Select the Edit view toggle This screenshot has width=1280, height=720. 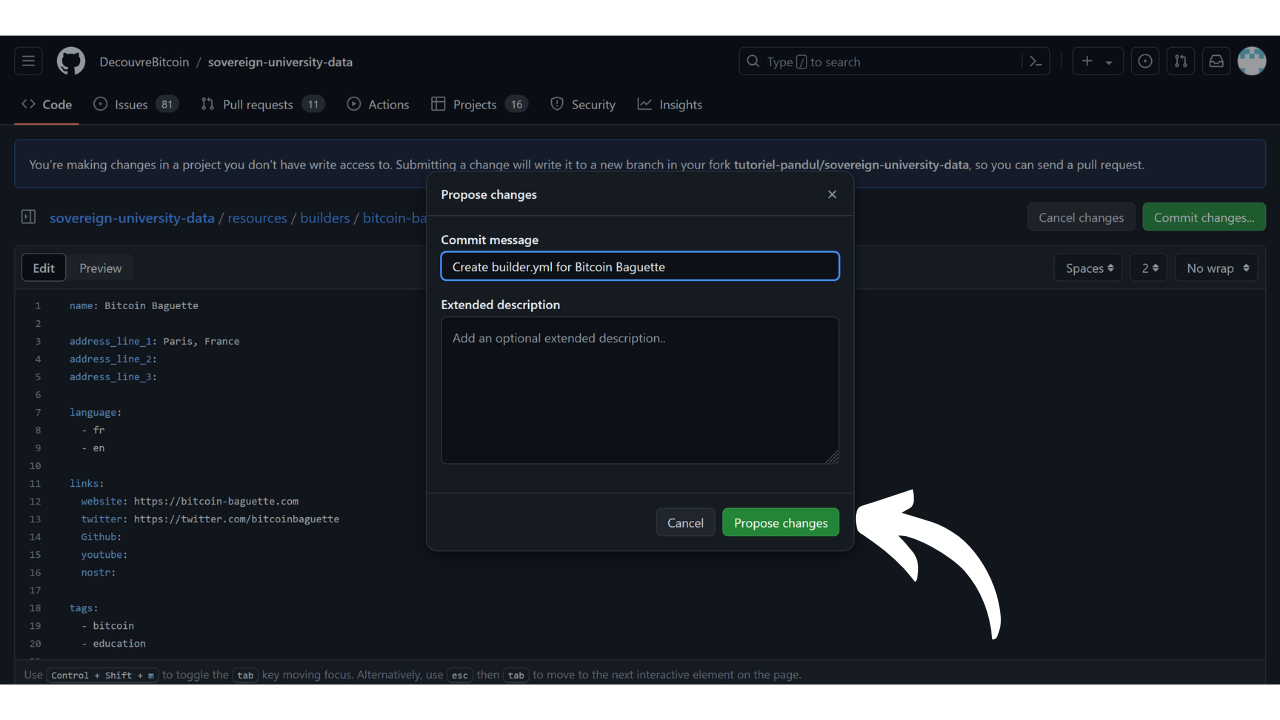[x=44, y=268]
